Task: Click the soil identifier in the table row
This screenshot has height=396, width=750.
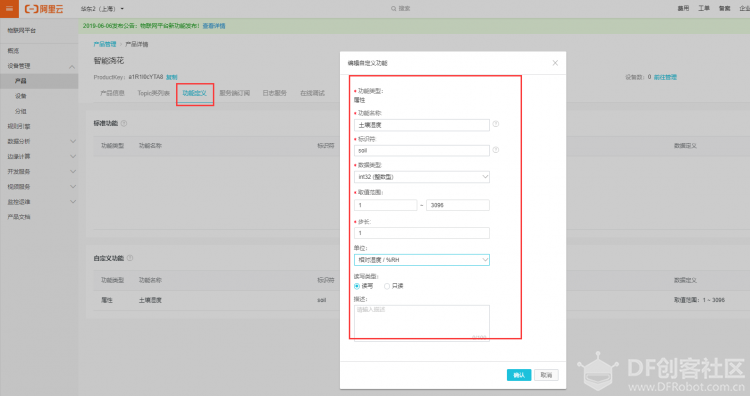Action: pos(321,300)
